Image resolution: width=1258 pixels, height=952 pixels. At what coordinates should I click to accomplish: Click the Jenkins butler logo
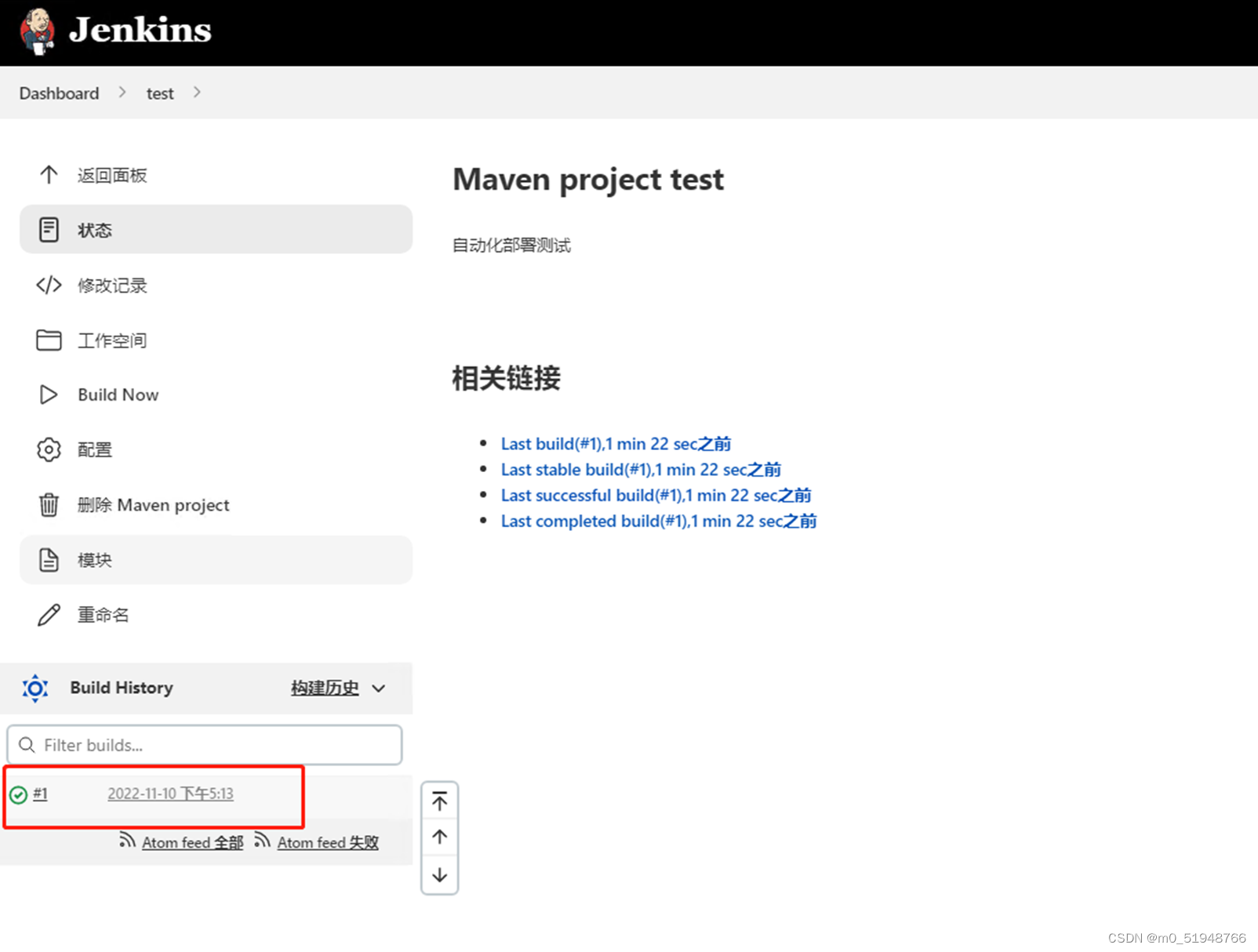tap(37, 31)
